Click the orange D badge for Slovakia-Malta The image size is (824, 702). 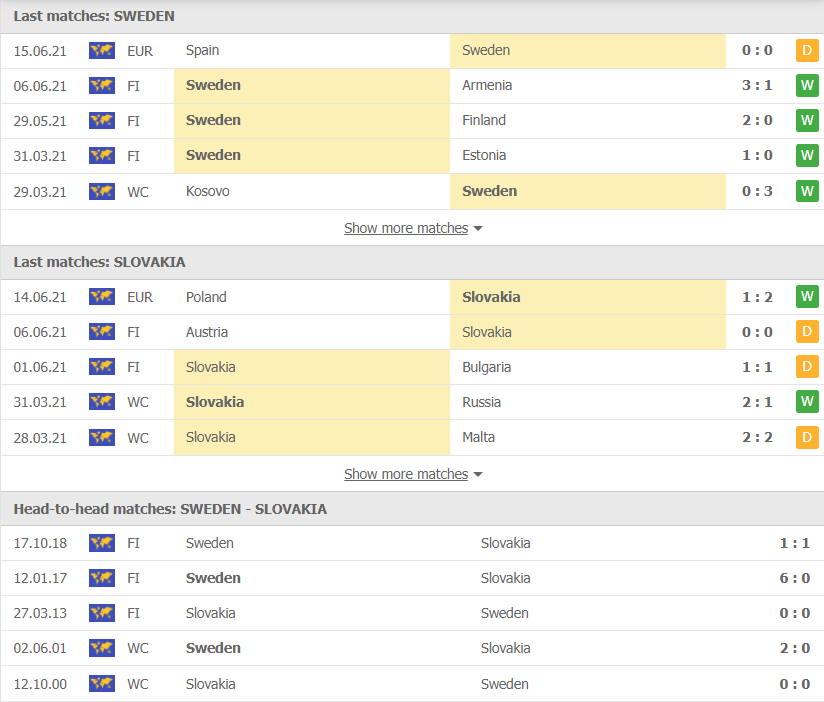point(807,437)
